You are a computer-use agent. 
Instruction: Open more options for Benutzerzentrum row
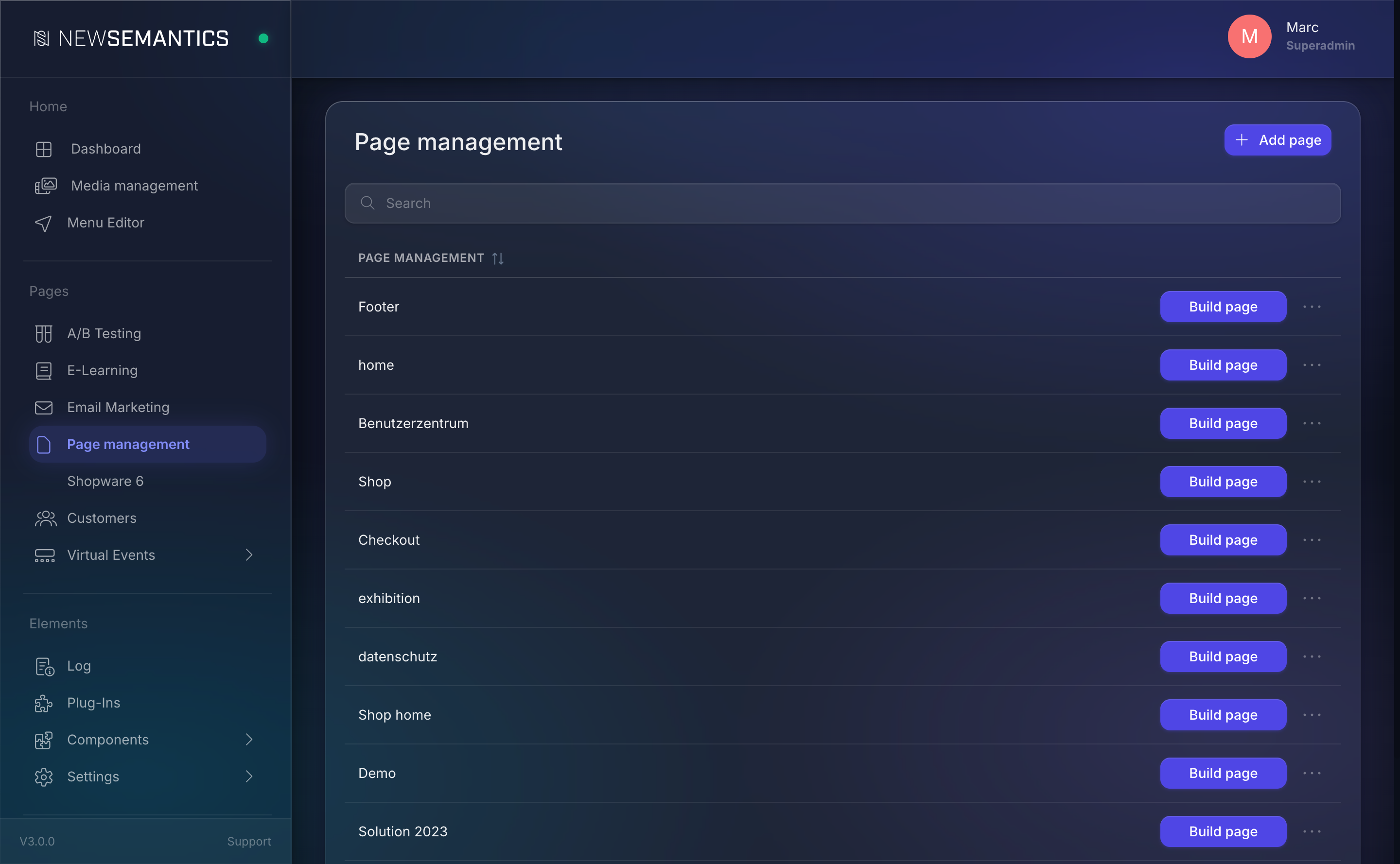tap(1312, 423)
